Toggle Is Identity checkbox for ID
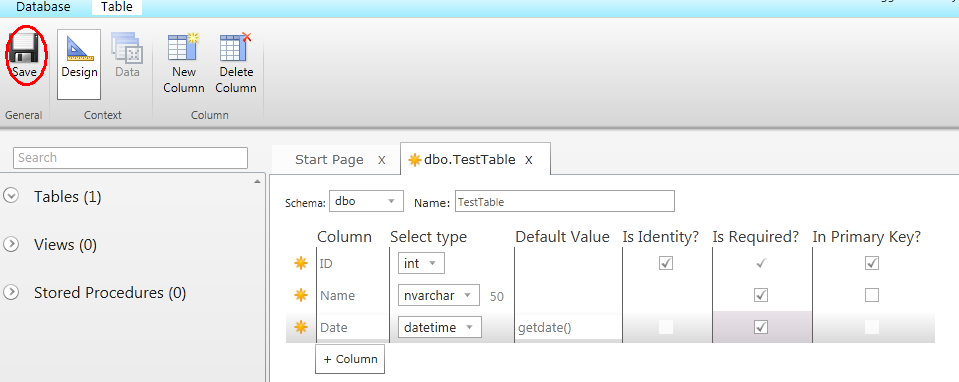This screenshot has width=959, height=382. [x=665, y=263]
